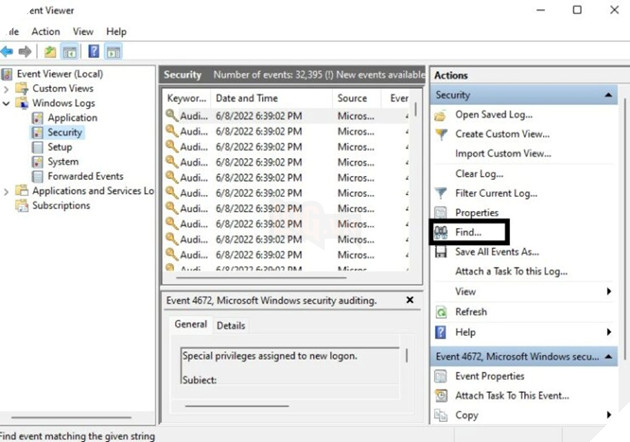Collapse the Security actions section header

point(609,94)
